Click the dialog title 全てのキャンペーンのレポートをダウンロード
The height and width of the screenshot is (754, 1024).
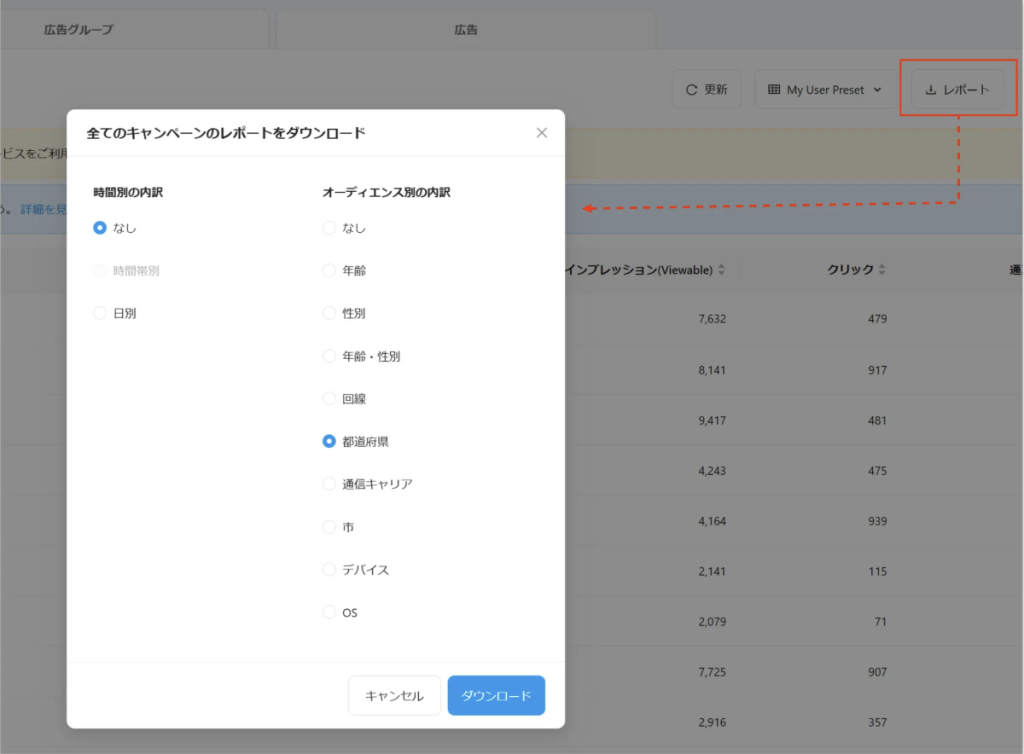click(x=226, y=133)
